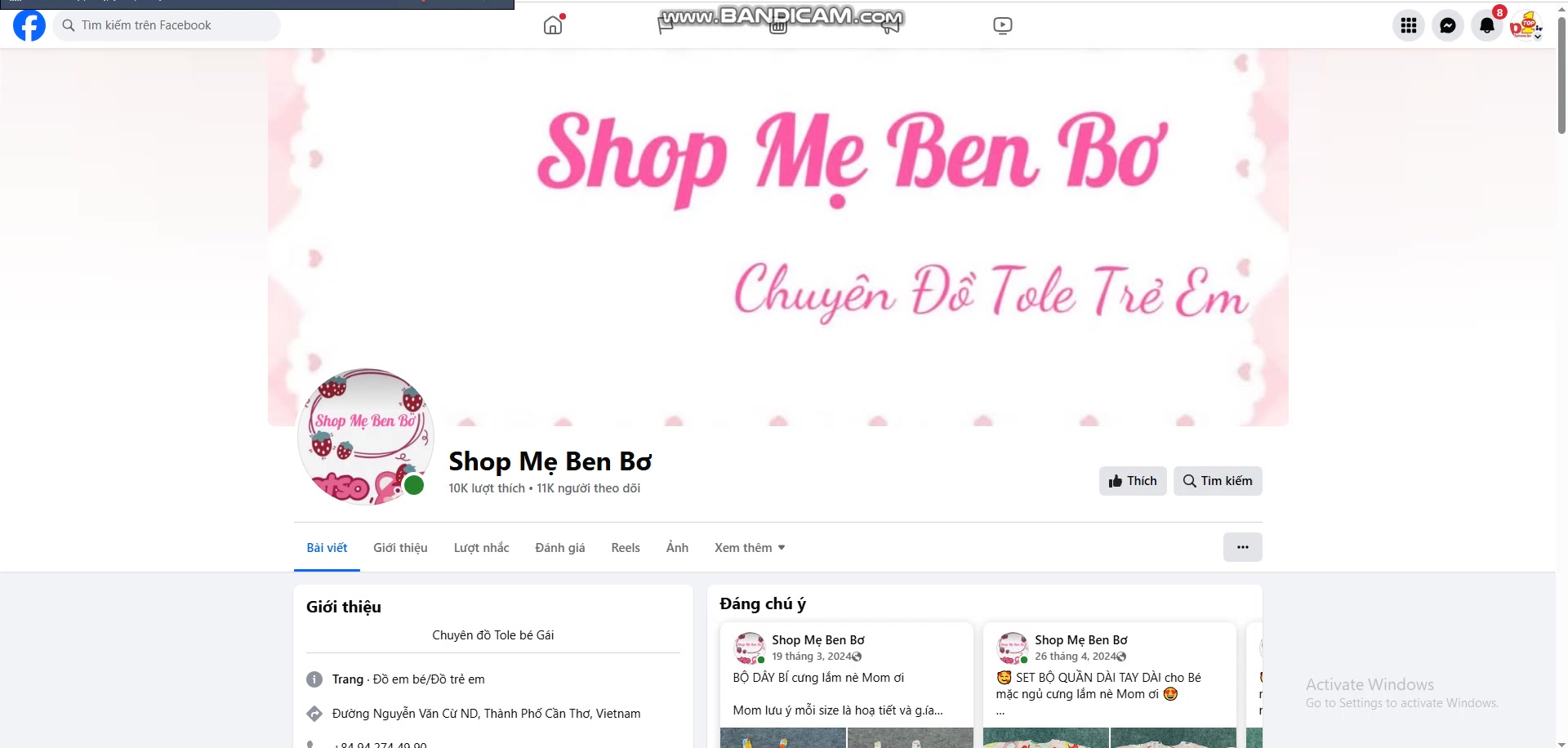The width and height of the screenshot is (1568, 748).
Task: Open the apps menu grid icon
Action: [x=1409, y=25]
